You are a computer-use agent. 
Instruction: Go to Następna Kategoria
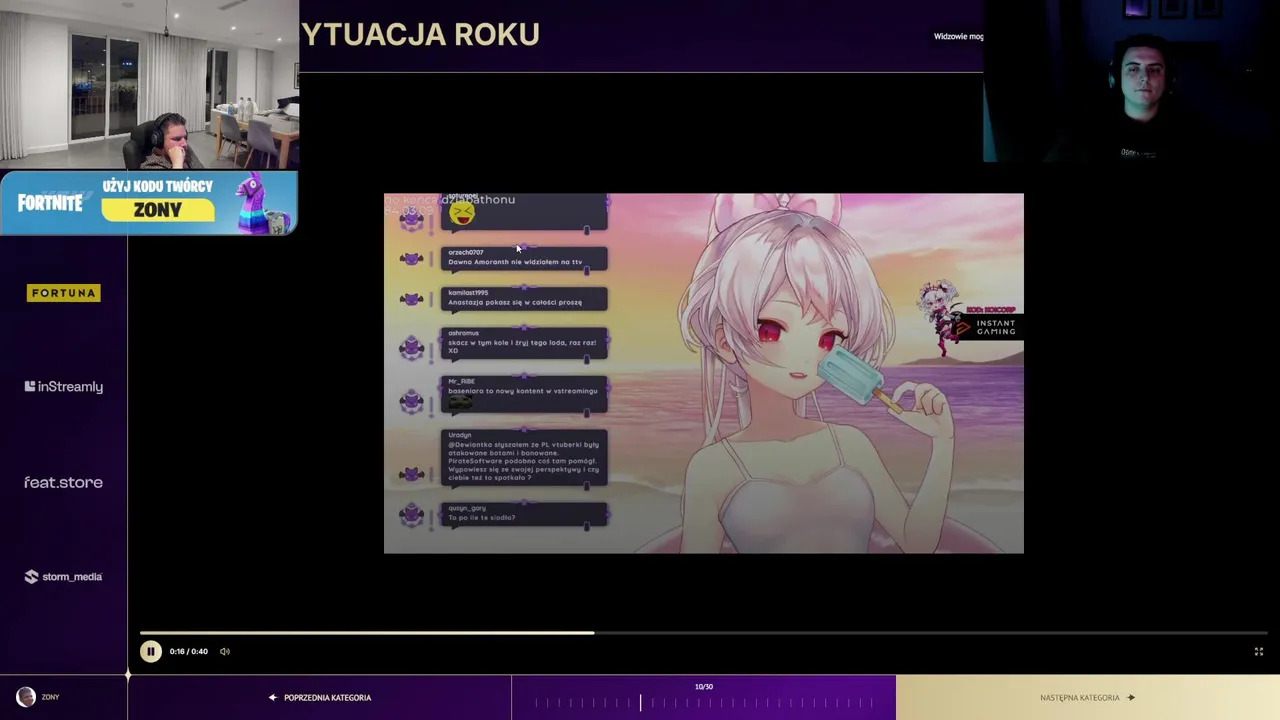pos(1088,697)
